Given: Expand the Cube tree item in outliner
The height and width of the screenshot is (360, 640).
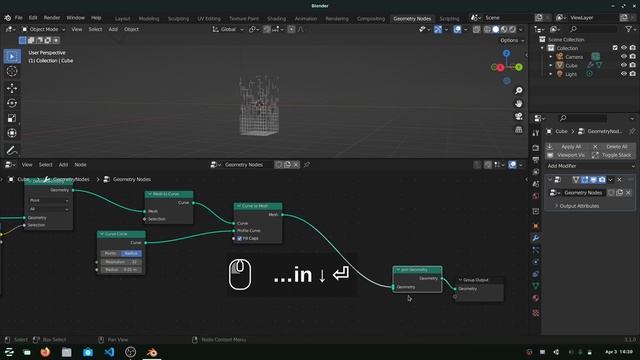Looking at the screenshot, I should [x=551, y=65].
